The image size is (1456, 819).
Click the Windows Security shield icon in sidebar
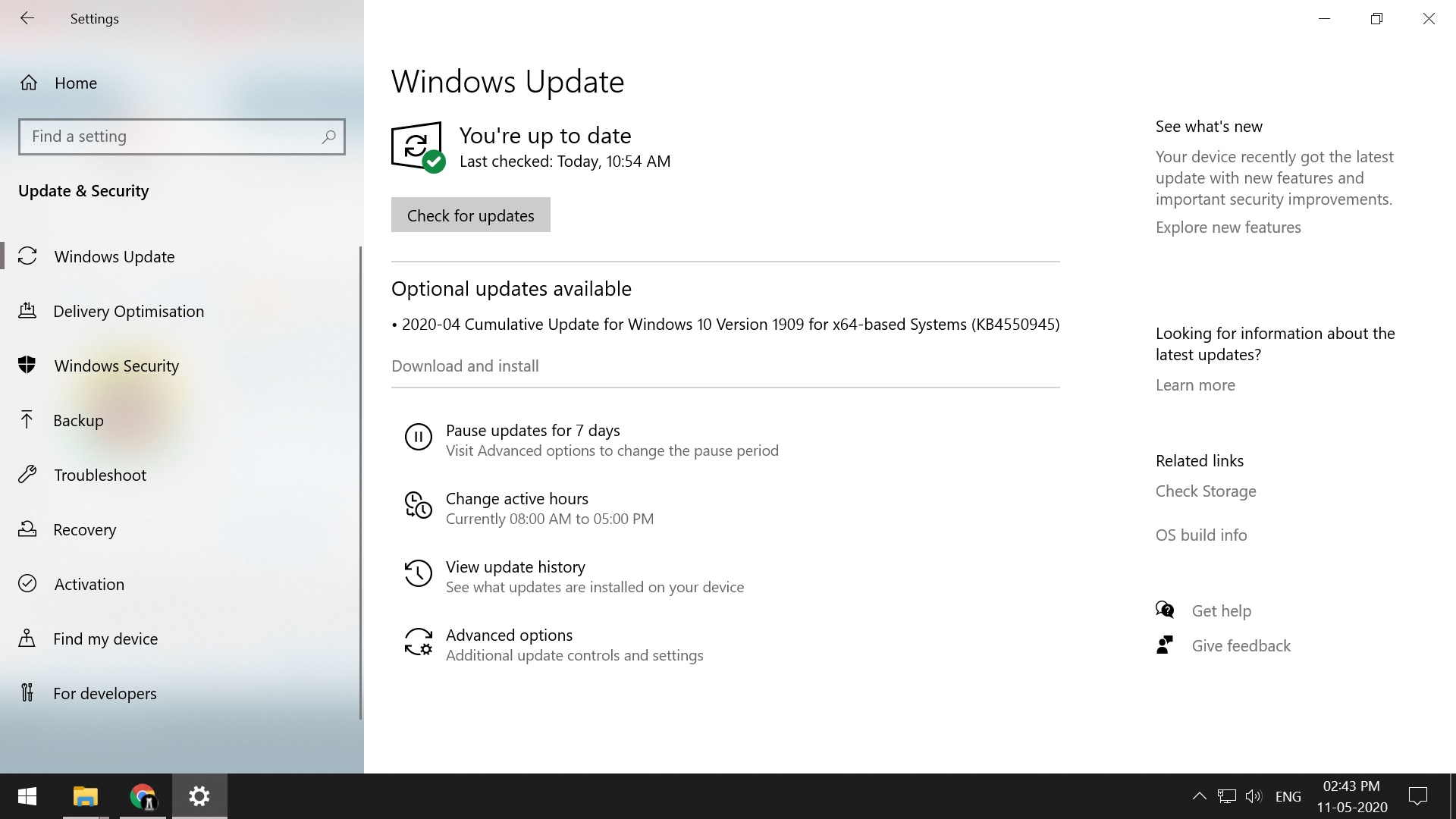[x=27, y=365]
